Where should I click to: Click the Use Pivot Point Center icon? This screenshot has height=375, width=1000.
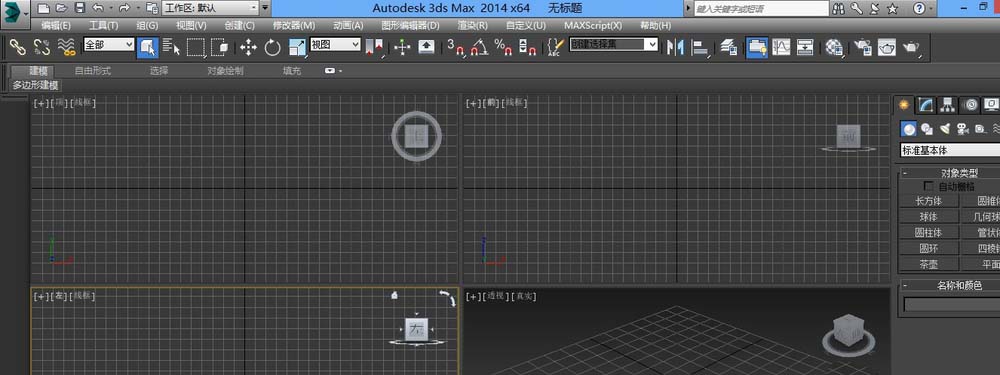[x=374, y=47]
